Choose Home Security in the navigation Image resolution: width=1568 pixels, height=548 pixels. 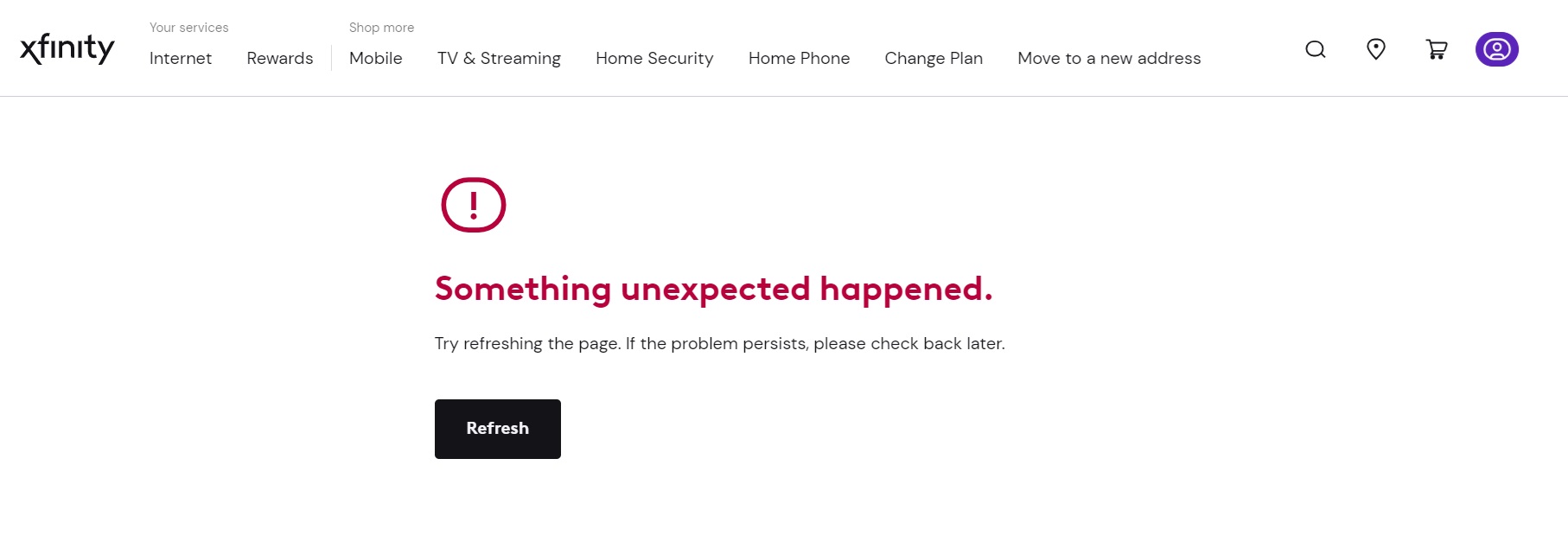tap(654, 58)
